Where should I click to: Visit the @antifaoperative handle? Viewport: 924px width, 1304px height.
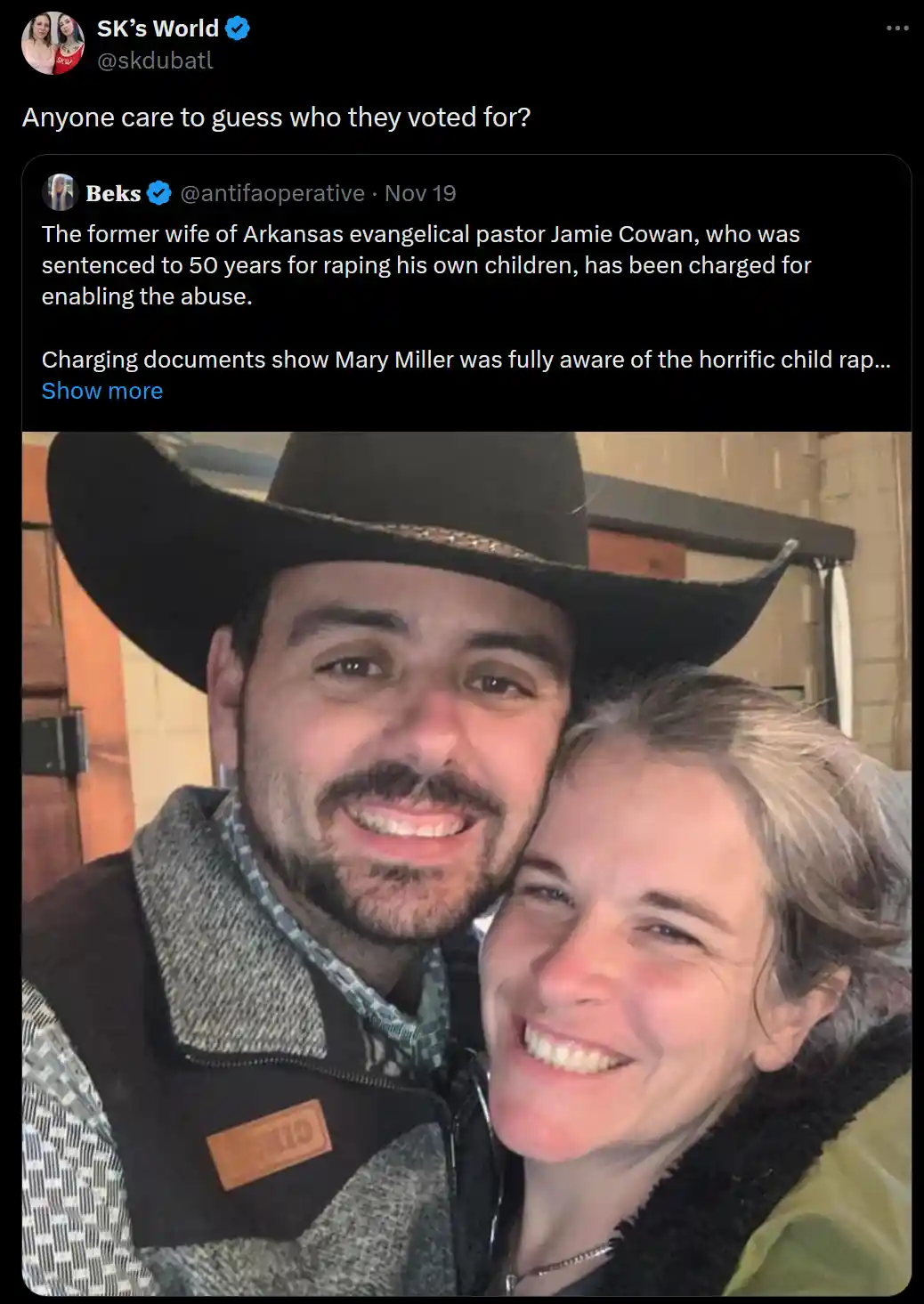coord(272,193)
